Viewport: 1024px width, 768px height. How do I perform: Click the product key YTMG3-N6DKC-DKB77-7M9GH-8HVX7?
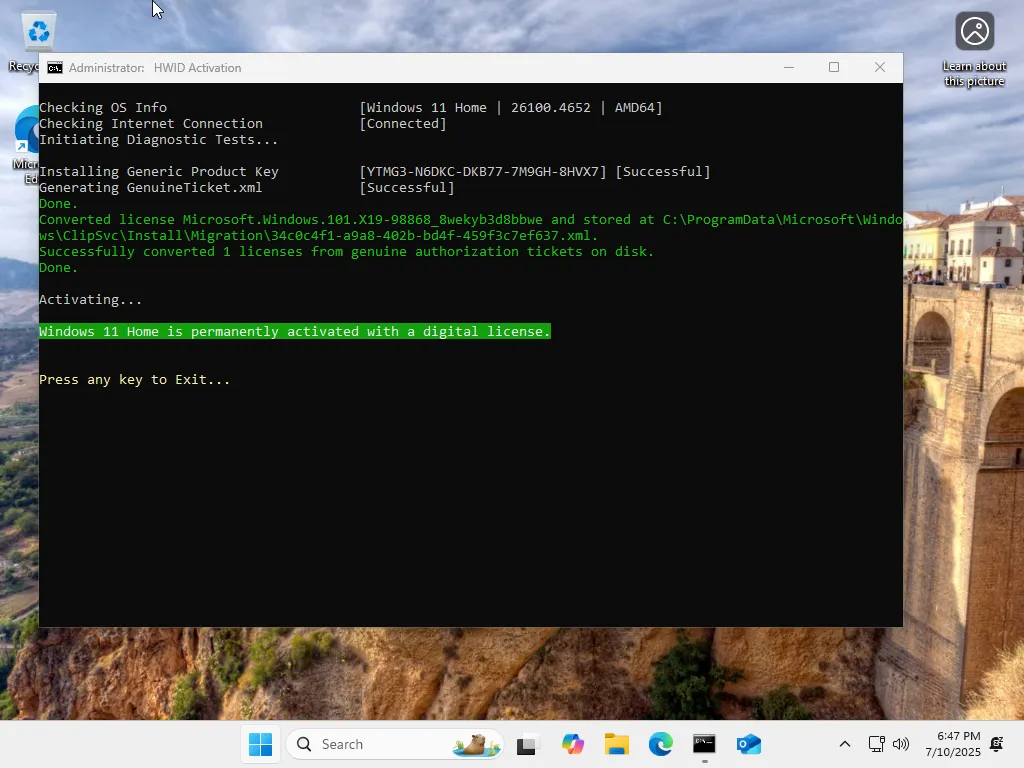tap(483, 172)
